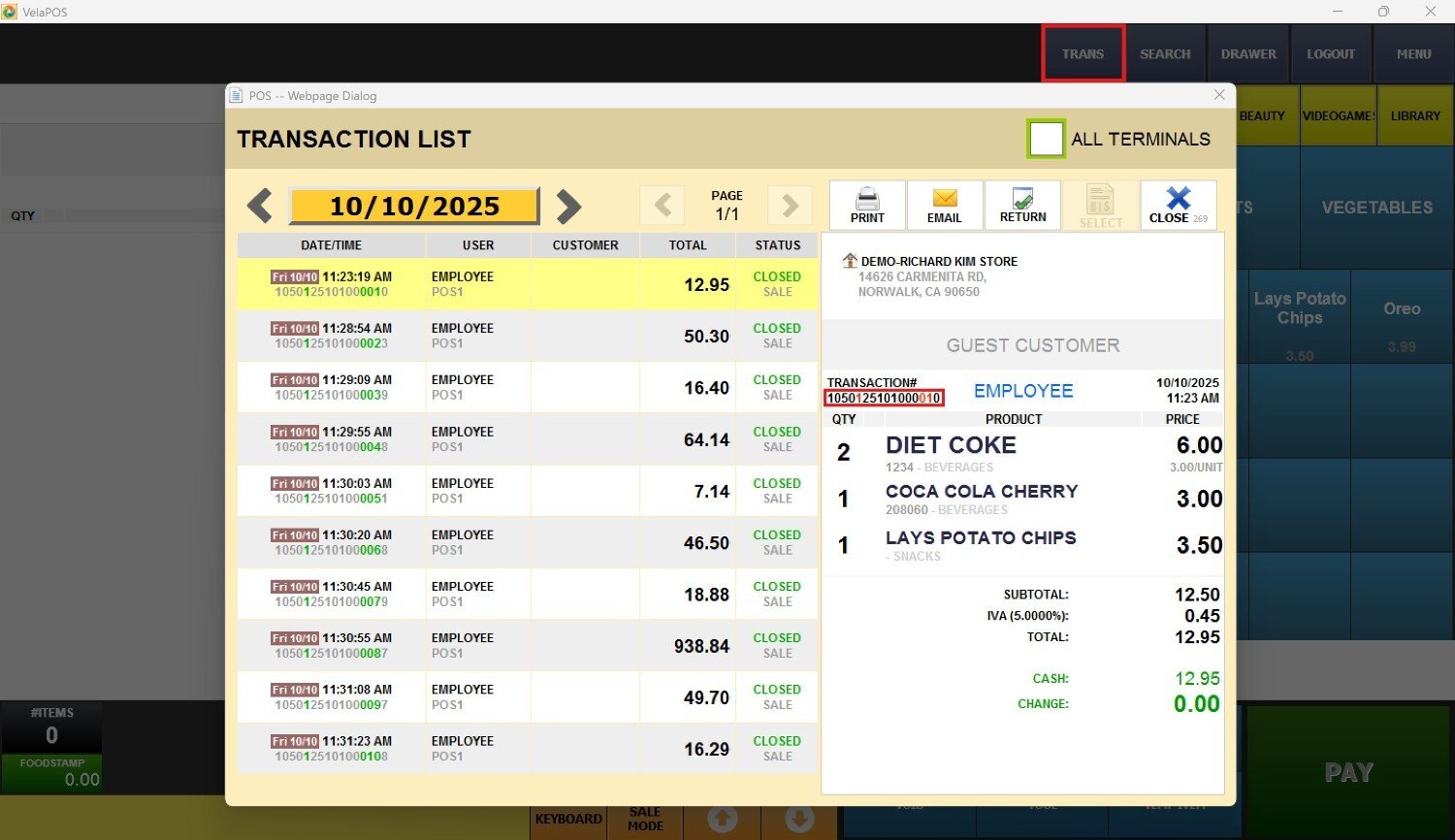This screenshot has height=840, width=1455.
Task: Click the DRAWER button
Action: point(1248,54)
